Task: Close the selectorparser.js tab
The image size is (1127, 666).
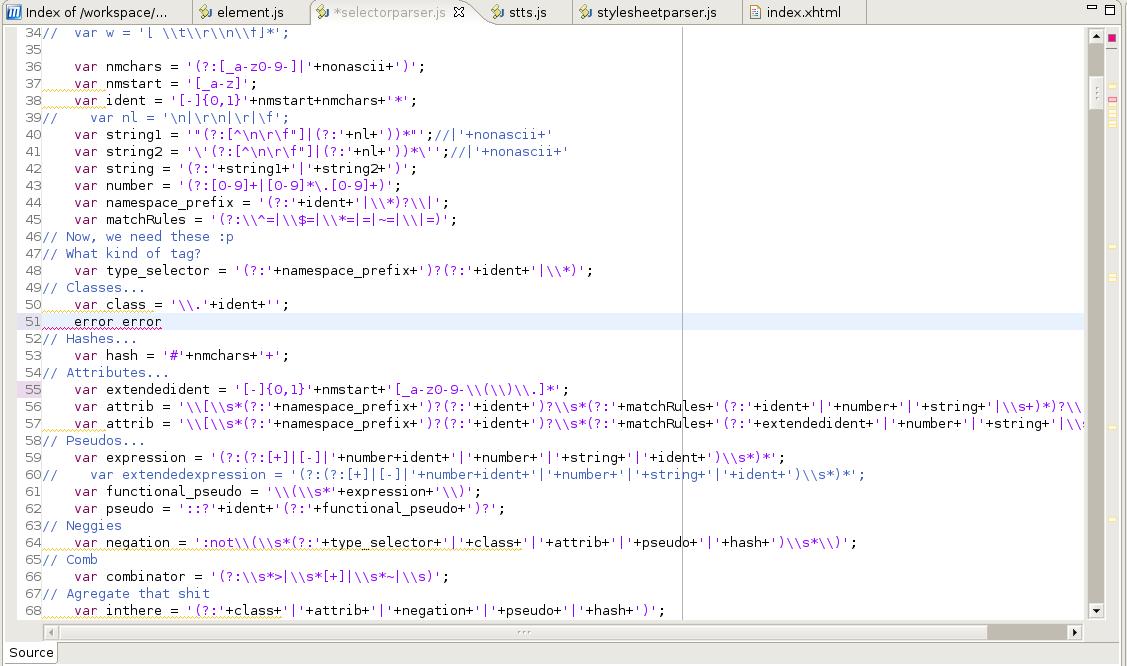Action: [x=459, y=12]
